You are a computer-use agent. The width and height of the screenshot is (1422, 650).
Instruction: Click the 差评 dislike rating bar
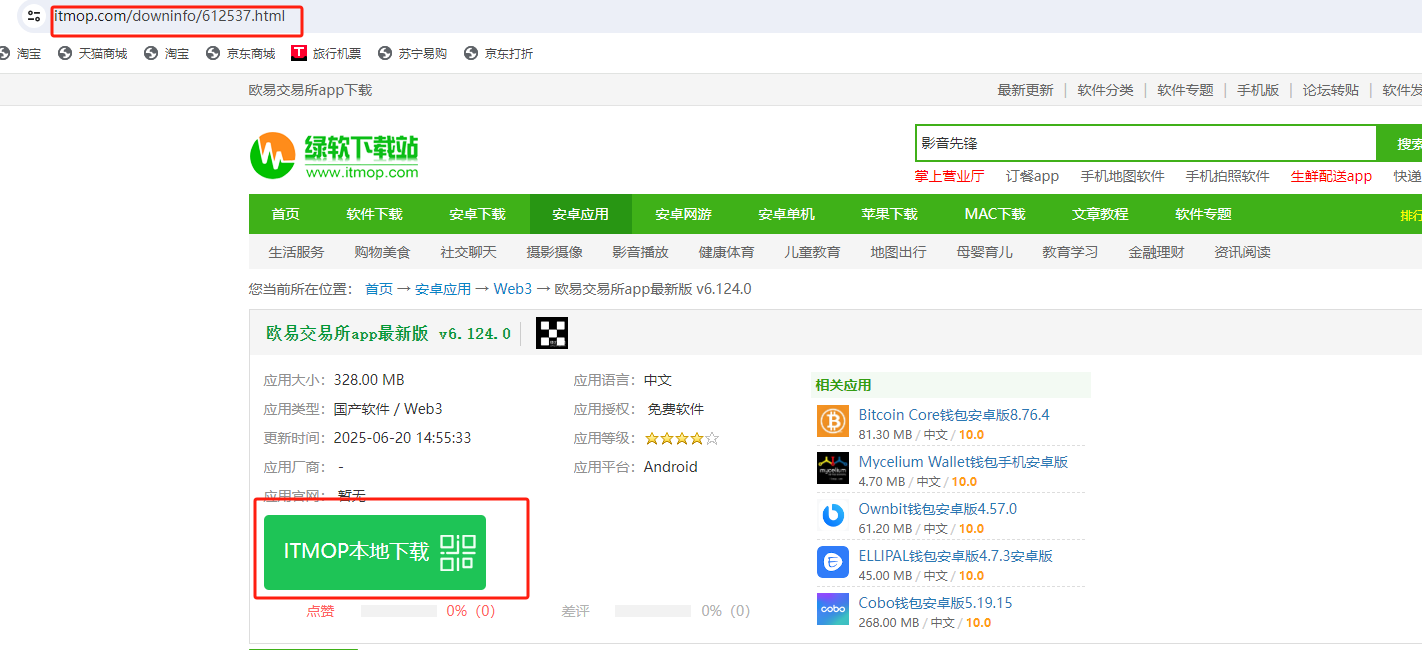pyautogui.click(x=652, y=611)
